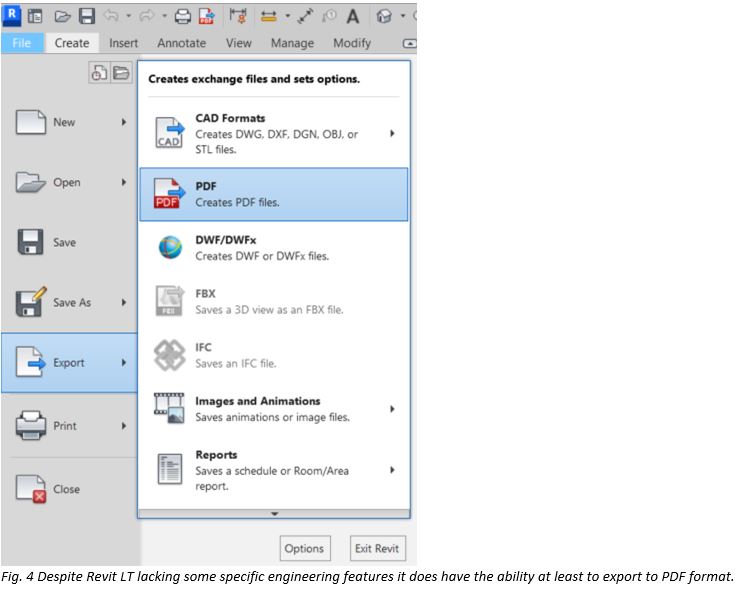This screenshot has width=735, height=593.
Task: Select the CAD Formats export option
Action: [x=274, y=133]
